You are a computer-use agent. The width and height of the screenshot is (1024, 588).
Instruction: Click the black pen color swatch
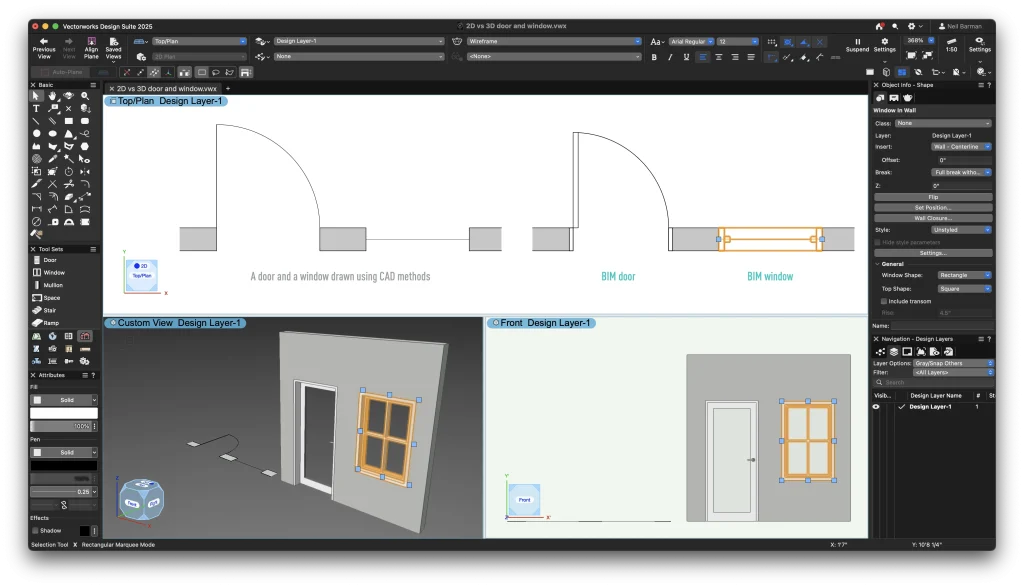click(64, 465)
